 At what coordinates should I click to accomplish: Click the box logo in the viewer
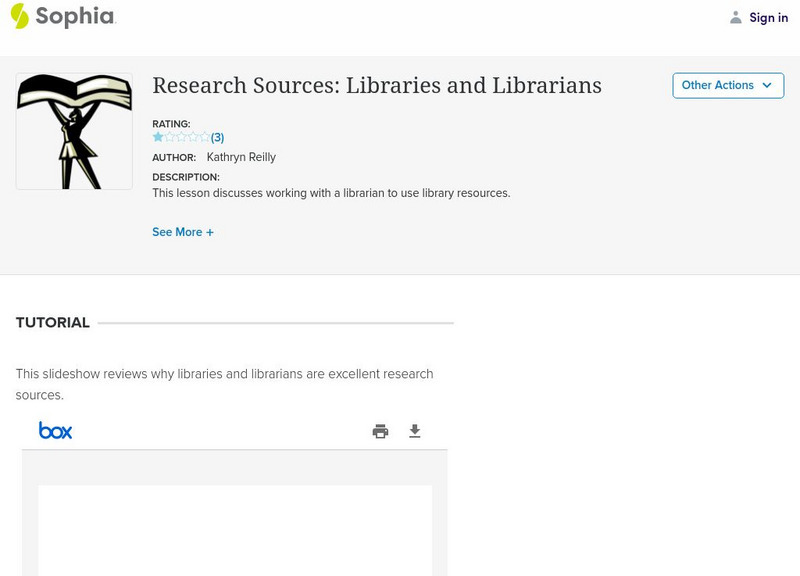click(x=55, y=430)
